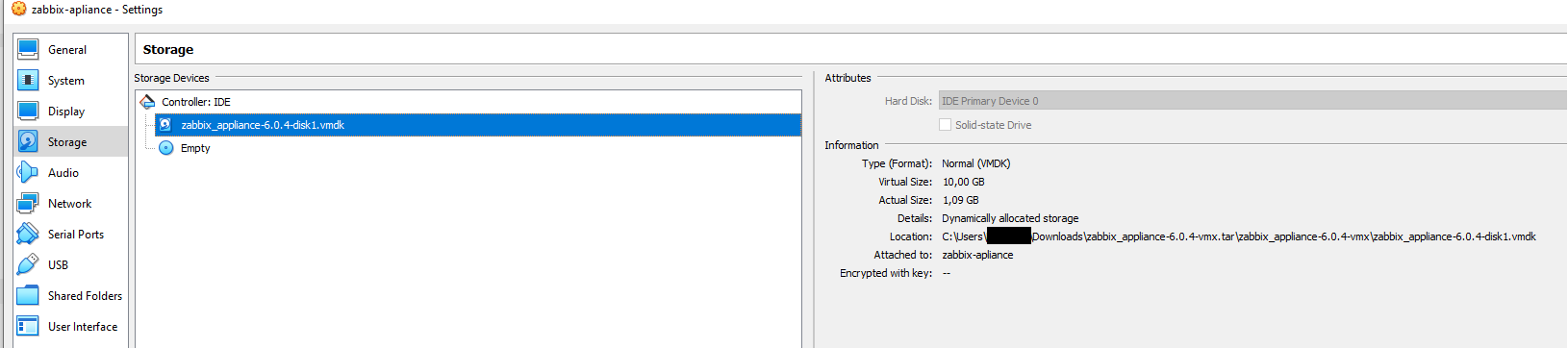Click the Audio speaker icon
This screenshot has height=348, width=1568.
coord(28,172)
